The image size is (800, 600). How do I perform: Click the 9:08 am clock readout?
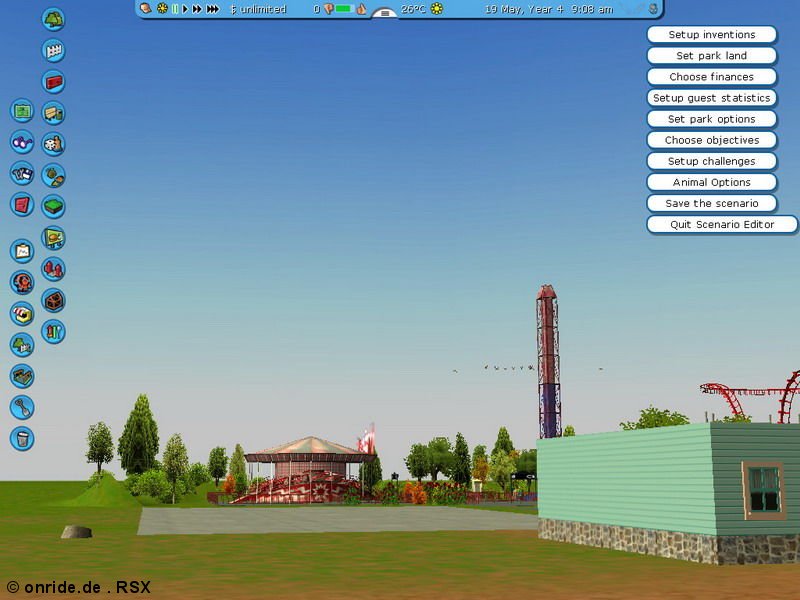(592, 9)
